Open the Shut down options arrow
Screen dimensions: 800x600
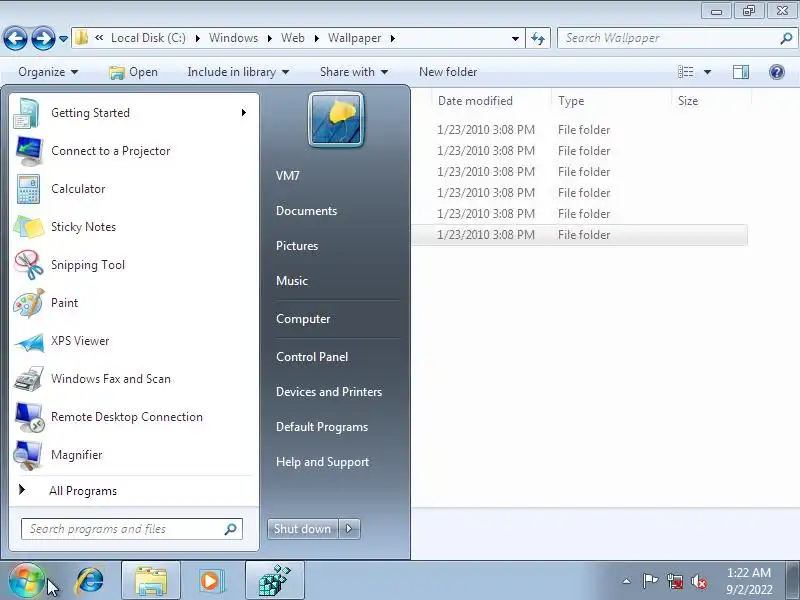coord(349,529)
